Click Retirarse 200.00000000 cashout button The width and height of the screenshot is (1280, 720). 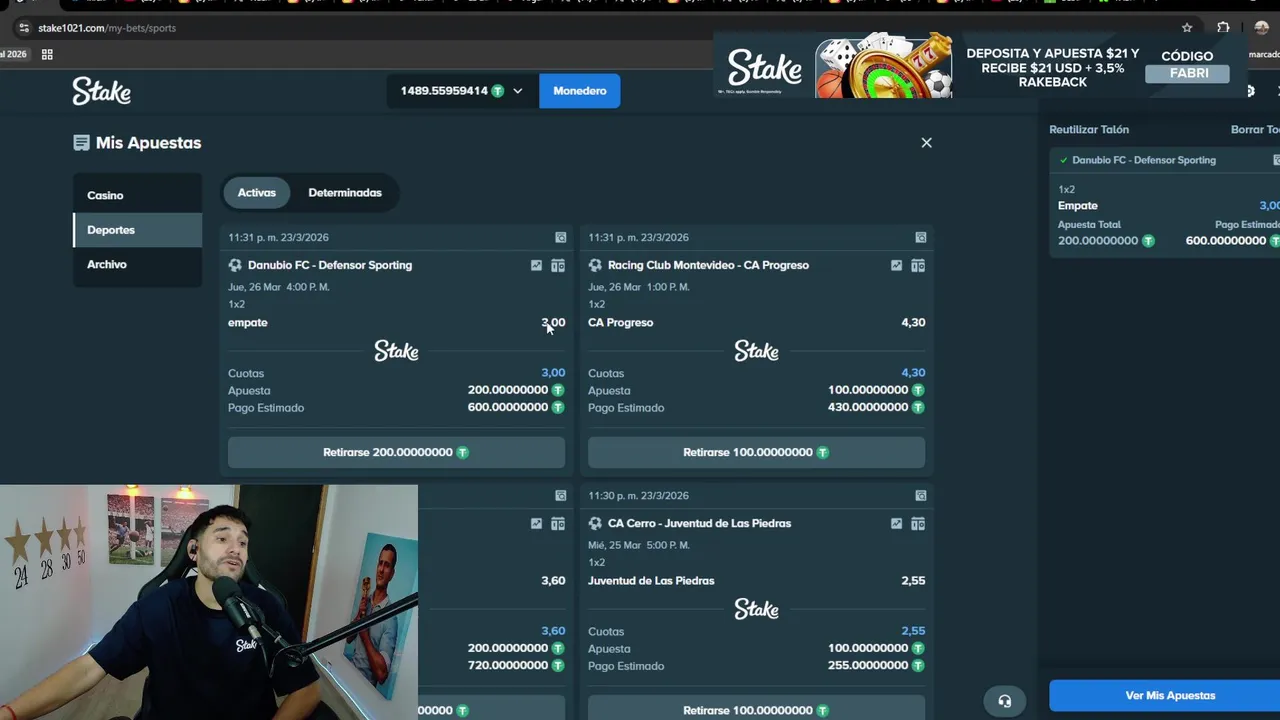pos(396,452)
